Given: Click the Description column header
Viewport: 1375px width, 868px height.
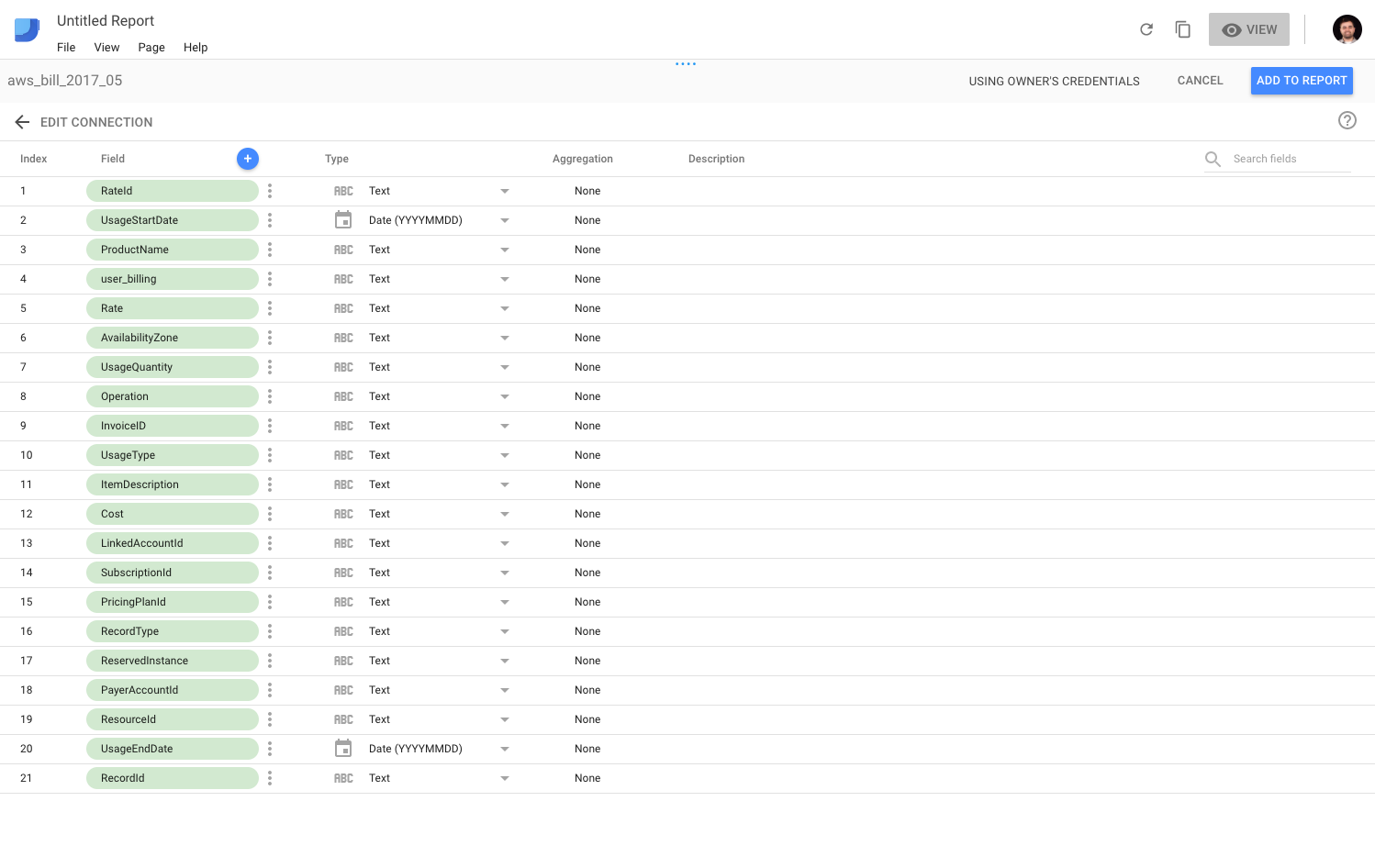Looking at the screenshot, I should tap(717, 159).
